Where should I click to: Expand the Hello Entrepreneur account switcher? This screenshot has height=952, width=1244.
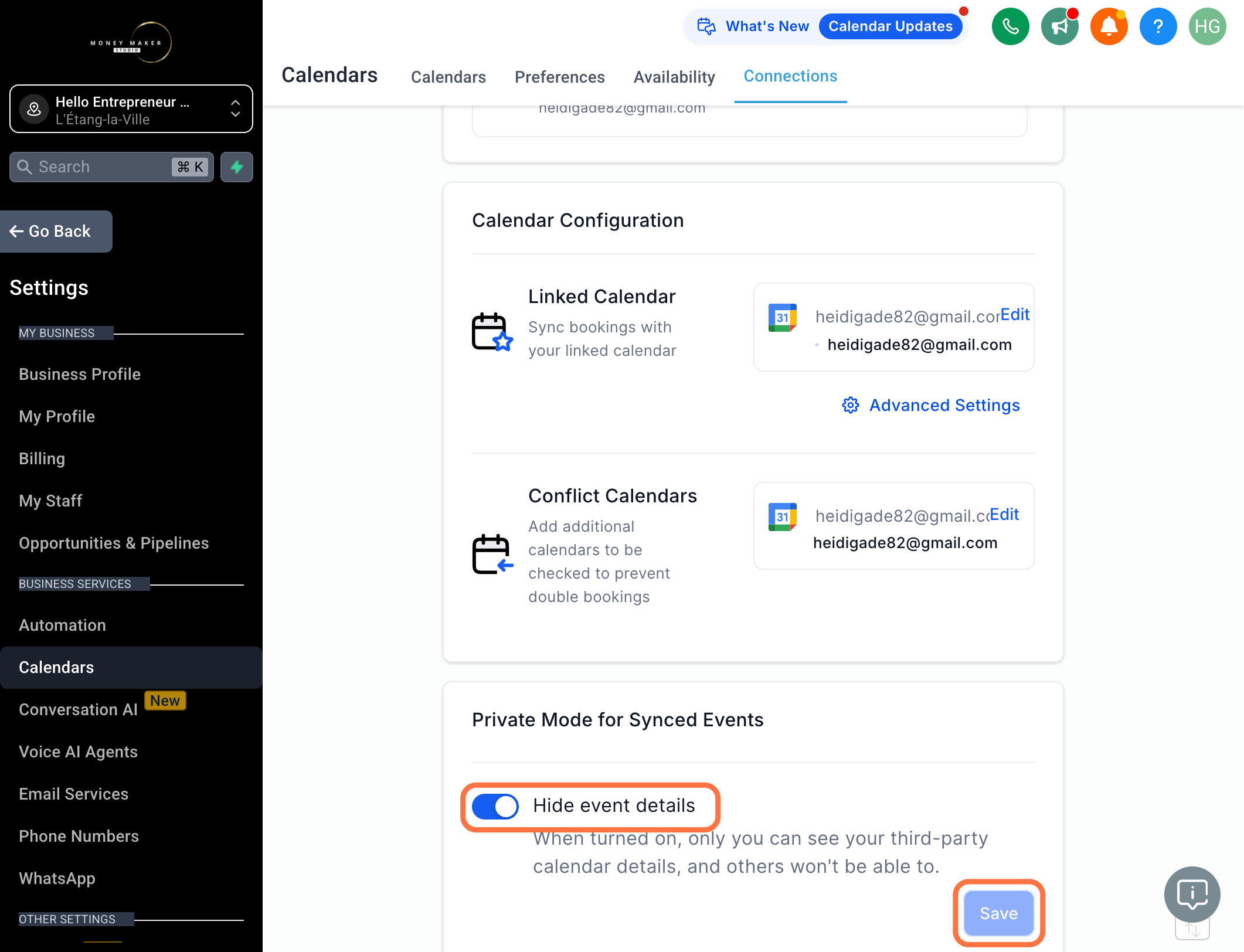(x=131, y=109)
